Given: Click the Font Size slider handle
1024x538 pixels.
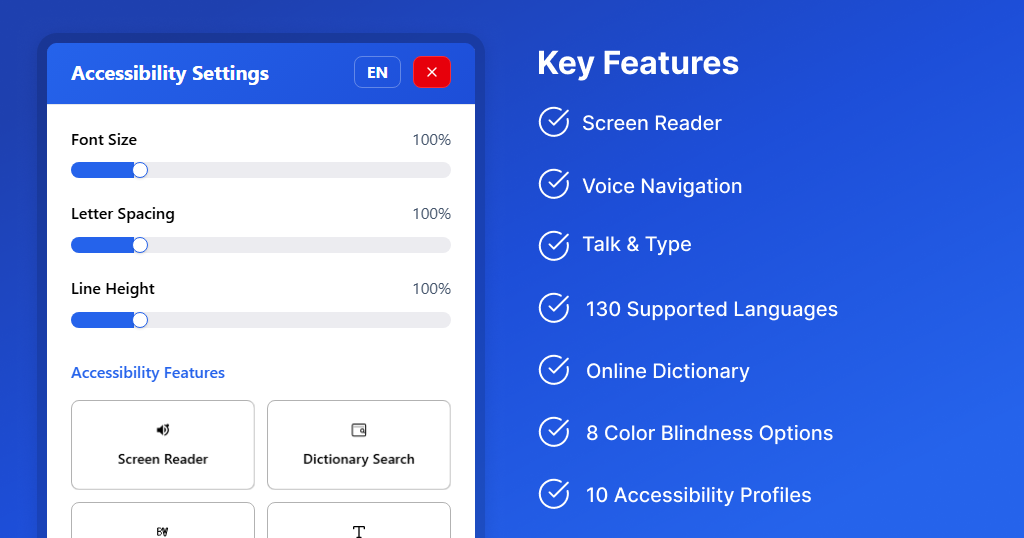Looking at the screenshot, I should tap(140, 170).
